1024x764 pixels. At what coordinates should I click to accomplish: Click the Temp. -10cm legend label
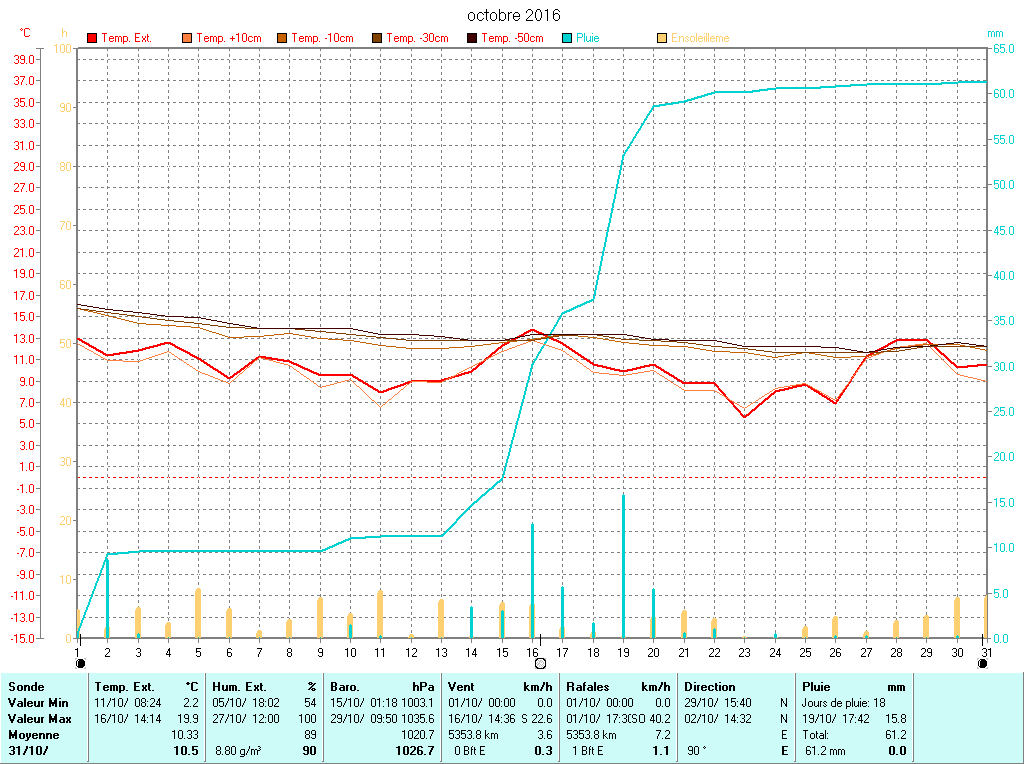(322, 38)
